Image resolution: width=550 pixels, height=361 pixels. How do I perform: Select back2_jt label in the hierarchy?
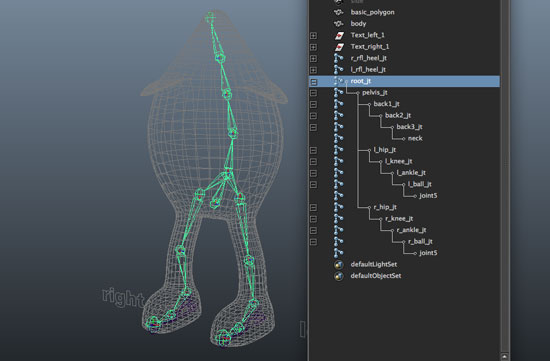click(398, 115)
